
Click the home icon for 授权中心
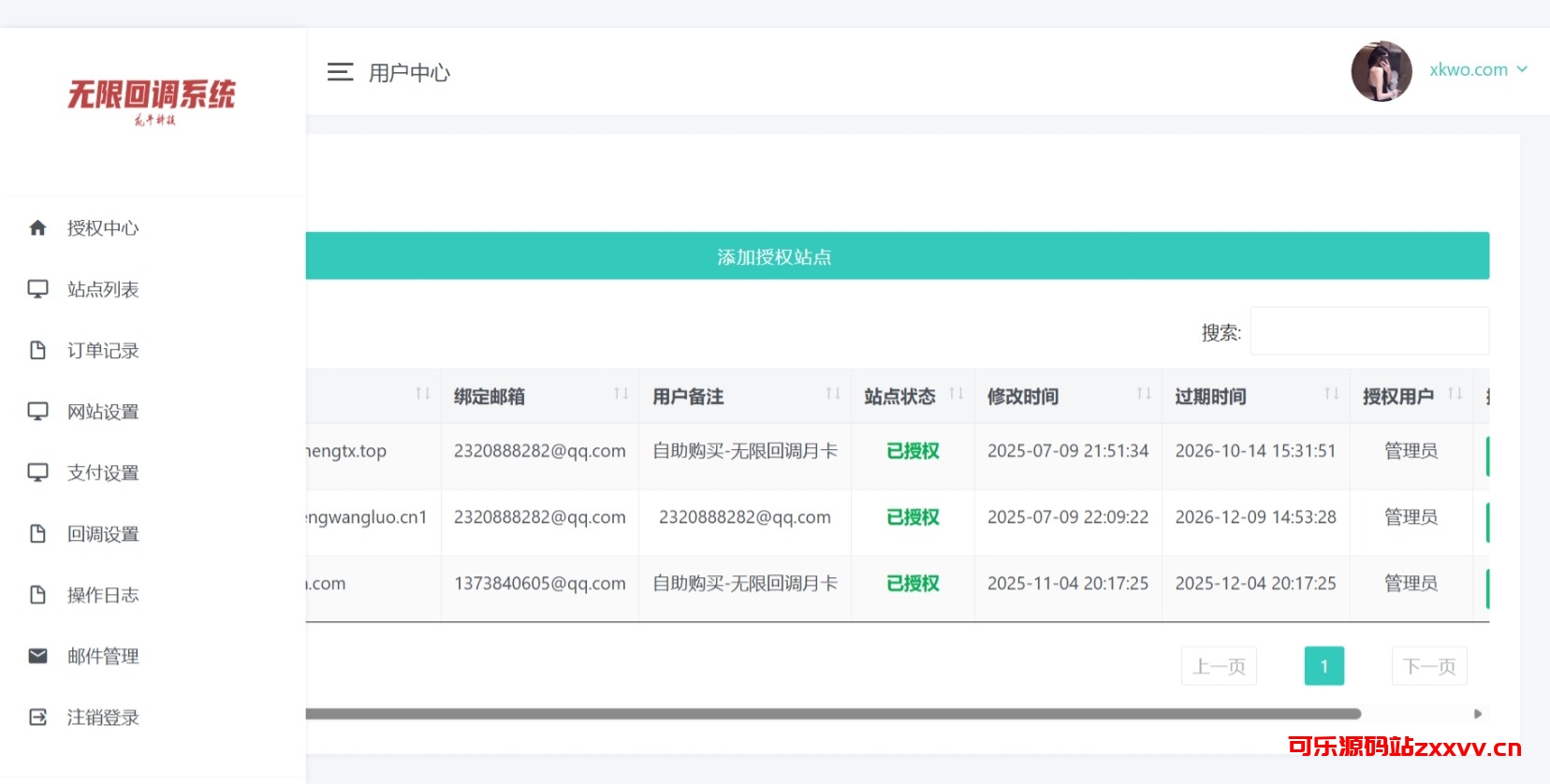coord(37,228)
